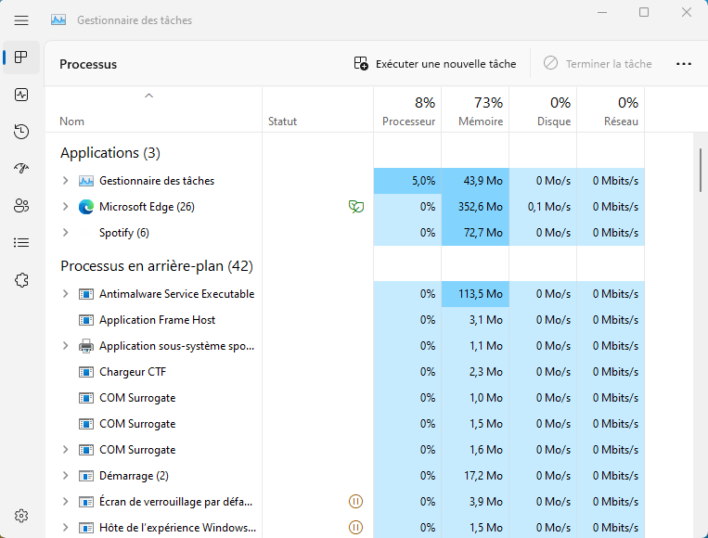Open Startup apps page in sidebar
Screen dimensions: 708x538
(x=21, y=168)
